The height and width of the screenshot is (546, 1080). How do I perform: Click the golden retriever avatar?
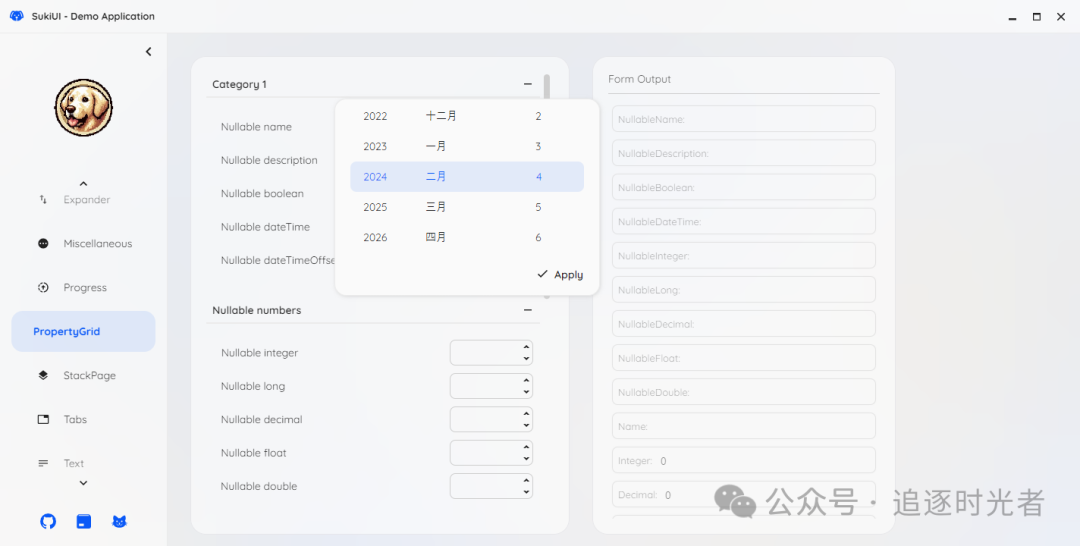pyautogui.click(x=83, y=107)
